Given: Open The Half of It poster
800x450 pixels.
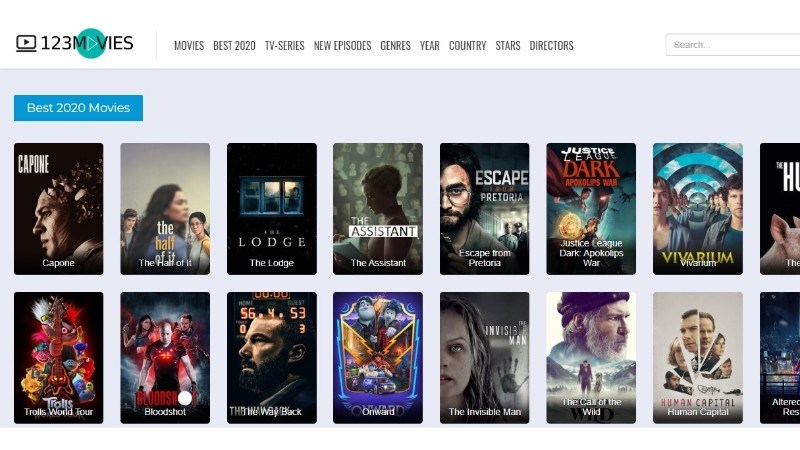Looking at the screenshot, I should (x=165, y=209).
